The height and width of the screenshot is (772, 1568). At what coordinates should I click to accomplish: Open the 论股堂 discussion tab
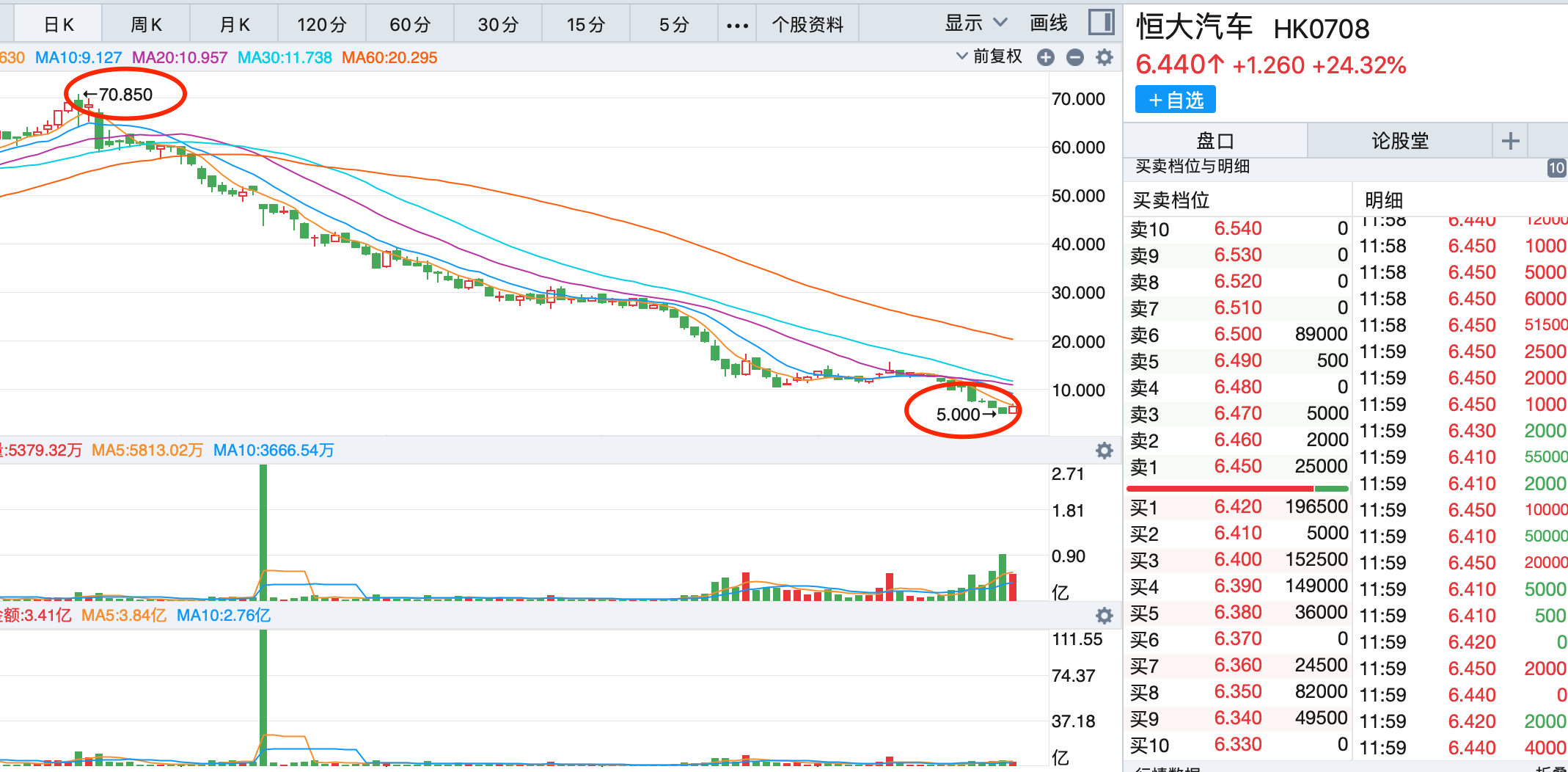(1400, 141)
